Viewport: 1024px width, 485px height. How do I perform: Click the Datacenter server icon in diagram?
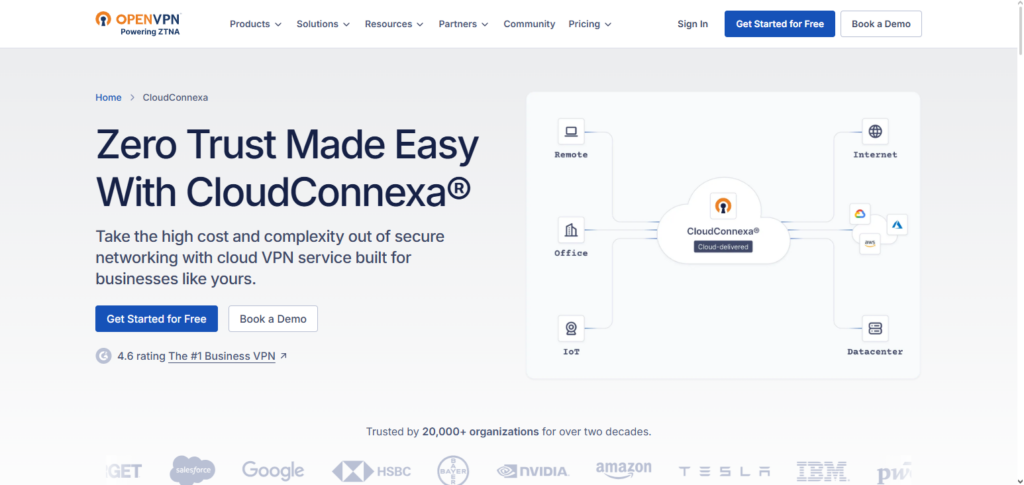point(875,328)
